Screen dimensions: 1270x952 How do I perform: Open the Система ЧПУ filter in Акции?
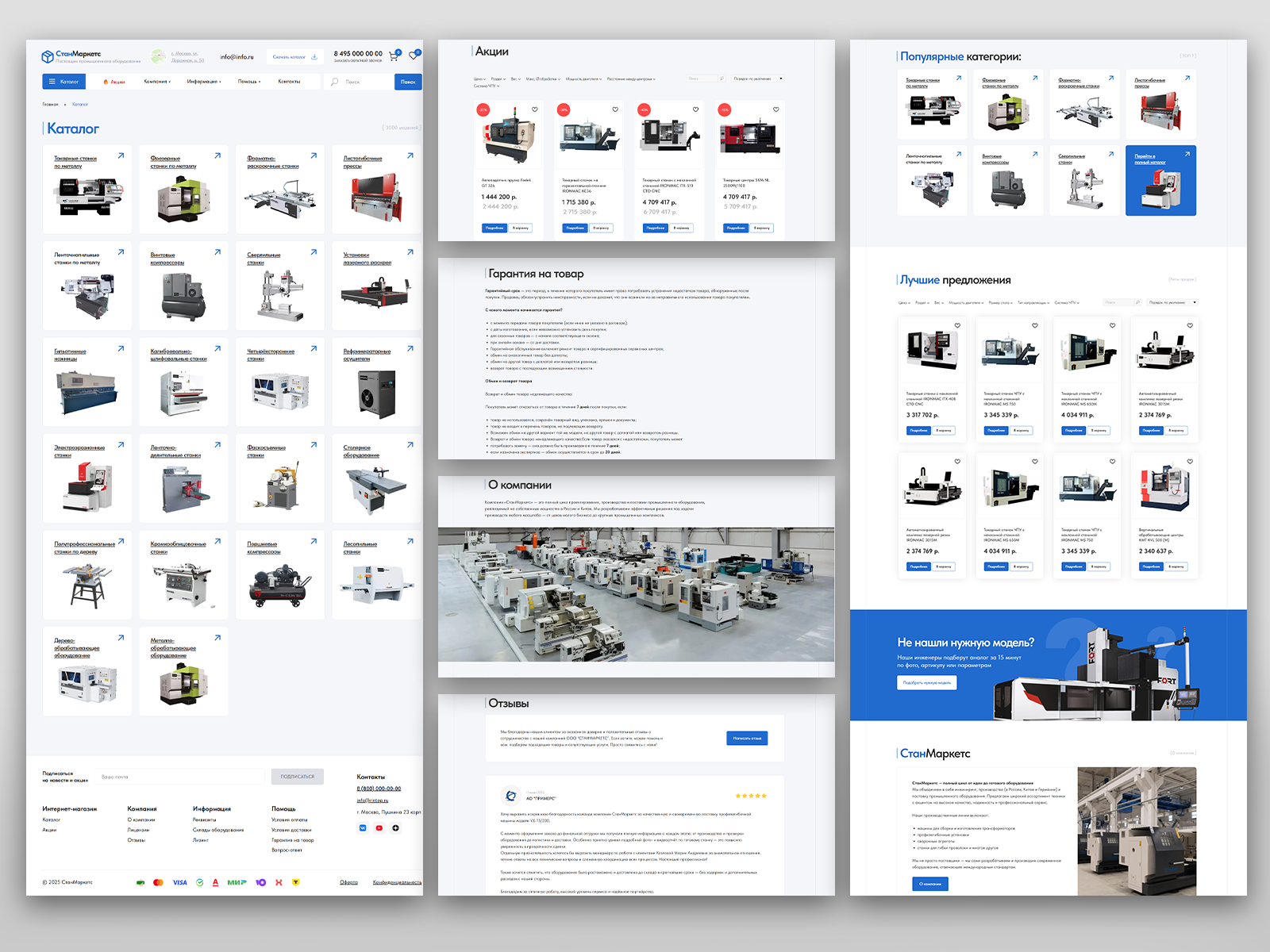tap(487, 86)
